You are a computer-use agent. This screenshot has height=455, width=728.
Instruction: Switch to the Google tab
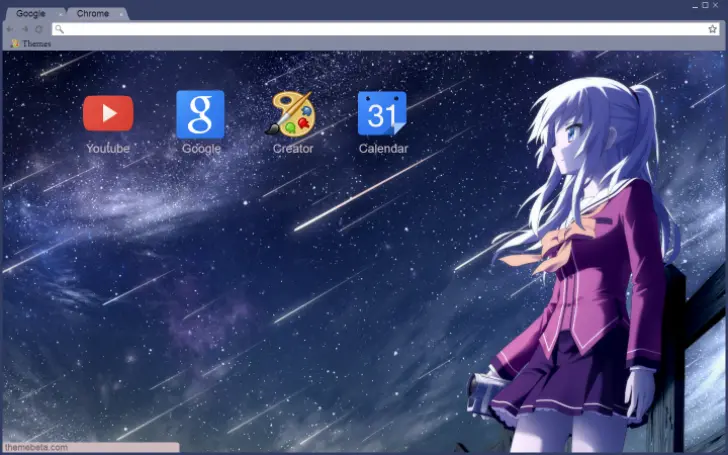[30, 14]
